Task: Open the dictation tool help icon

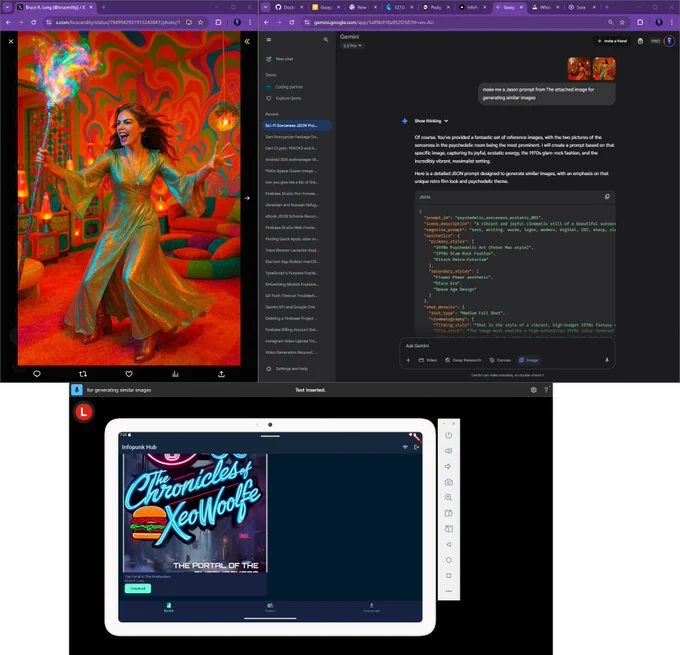Action: click(546, 390)
